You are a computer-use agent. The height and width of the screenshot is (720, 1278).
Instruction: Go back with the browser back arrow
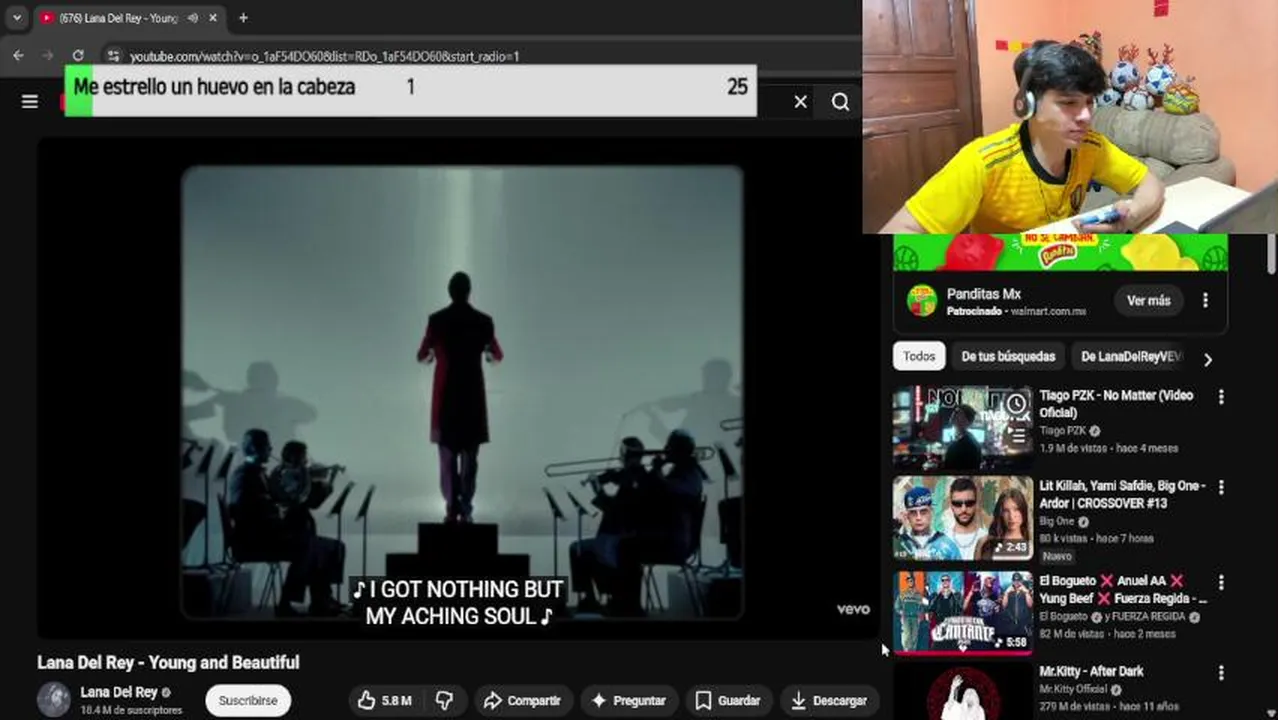pyautogui.click(x=18, y=56)
